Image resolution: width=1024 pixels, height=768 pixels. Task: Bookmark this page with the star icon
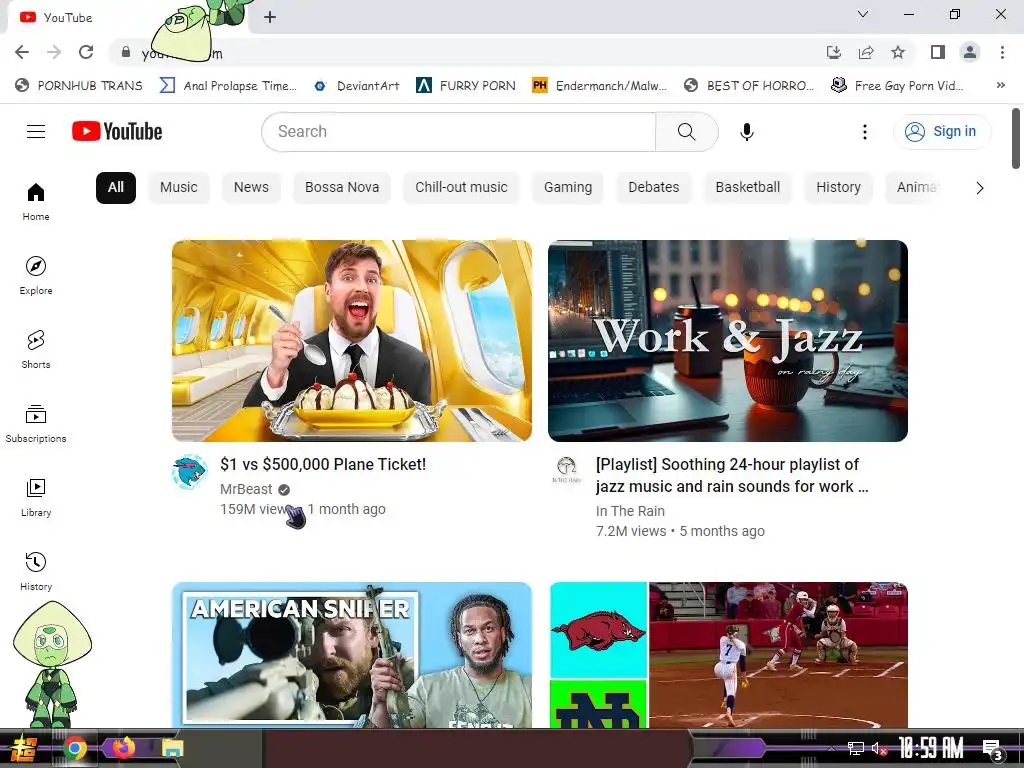click(x=898, y=52)
